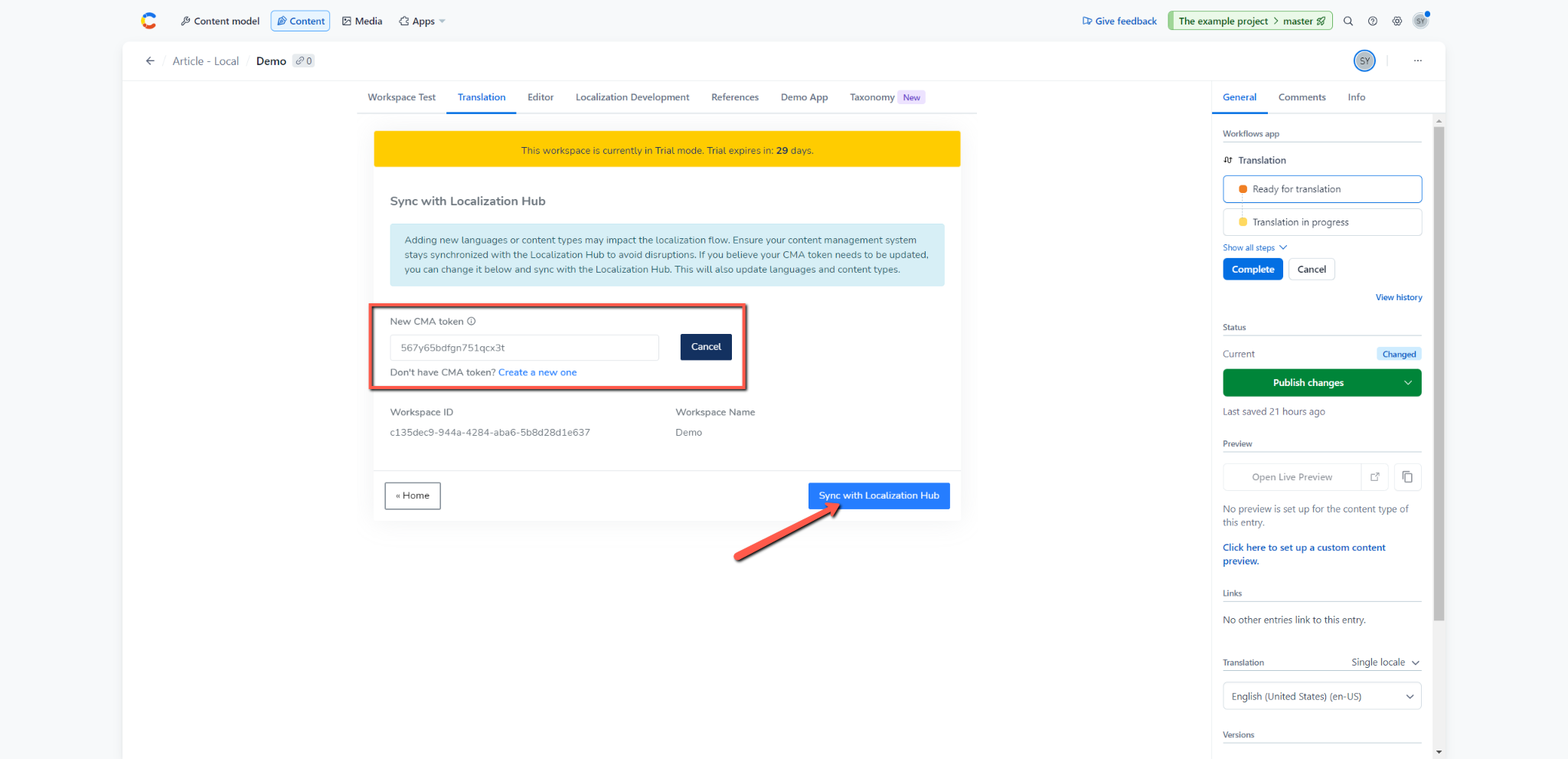The image size is (1568, 759).
Task: Click the Translation workflow icon
Action: [x=1228, y=160]
